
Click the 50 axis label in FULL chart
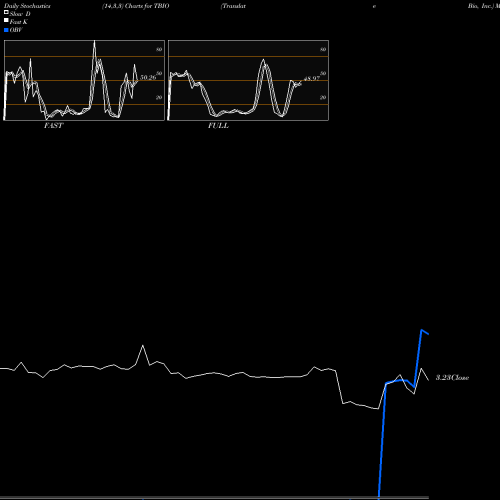323,73
